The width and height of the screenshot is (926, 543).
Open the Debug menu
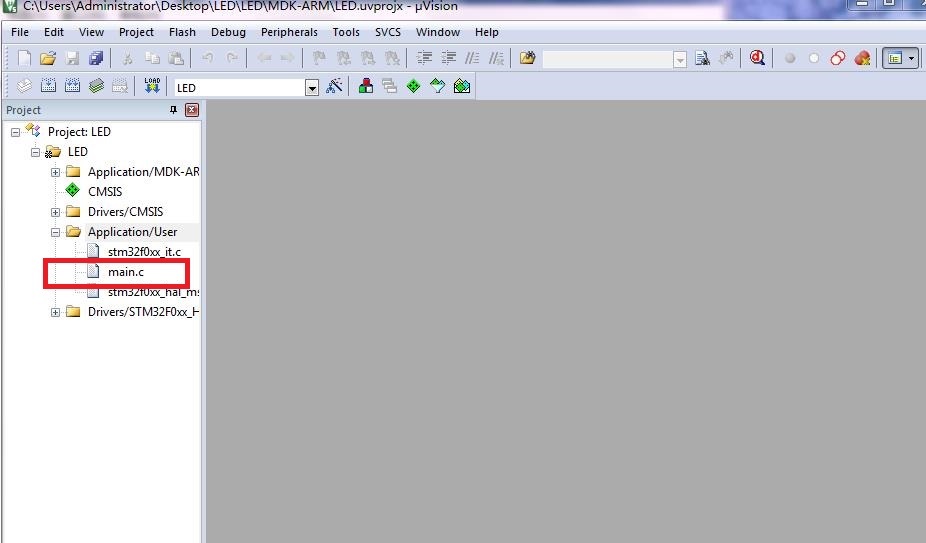(228, 32)
